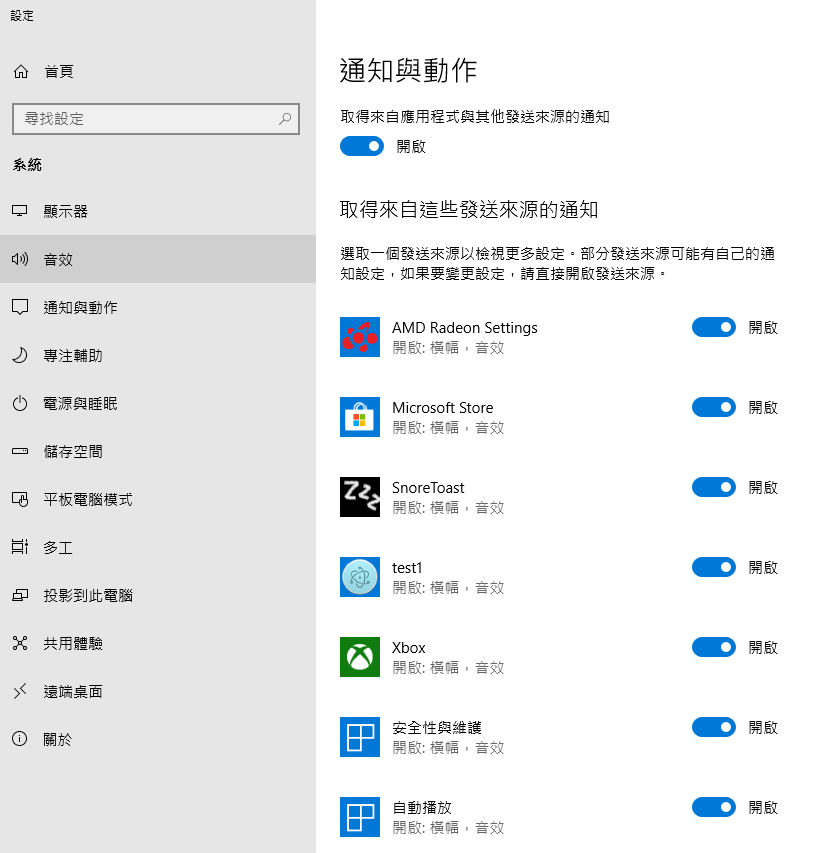Click the 安全性與維護 app icon

(x=360, y=737)
